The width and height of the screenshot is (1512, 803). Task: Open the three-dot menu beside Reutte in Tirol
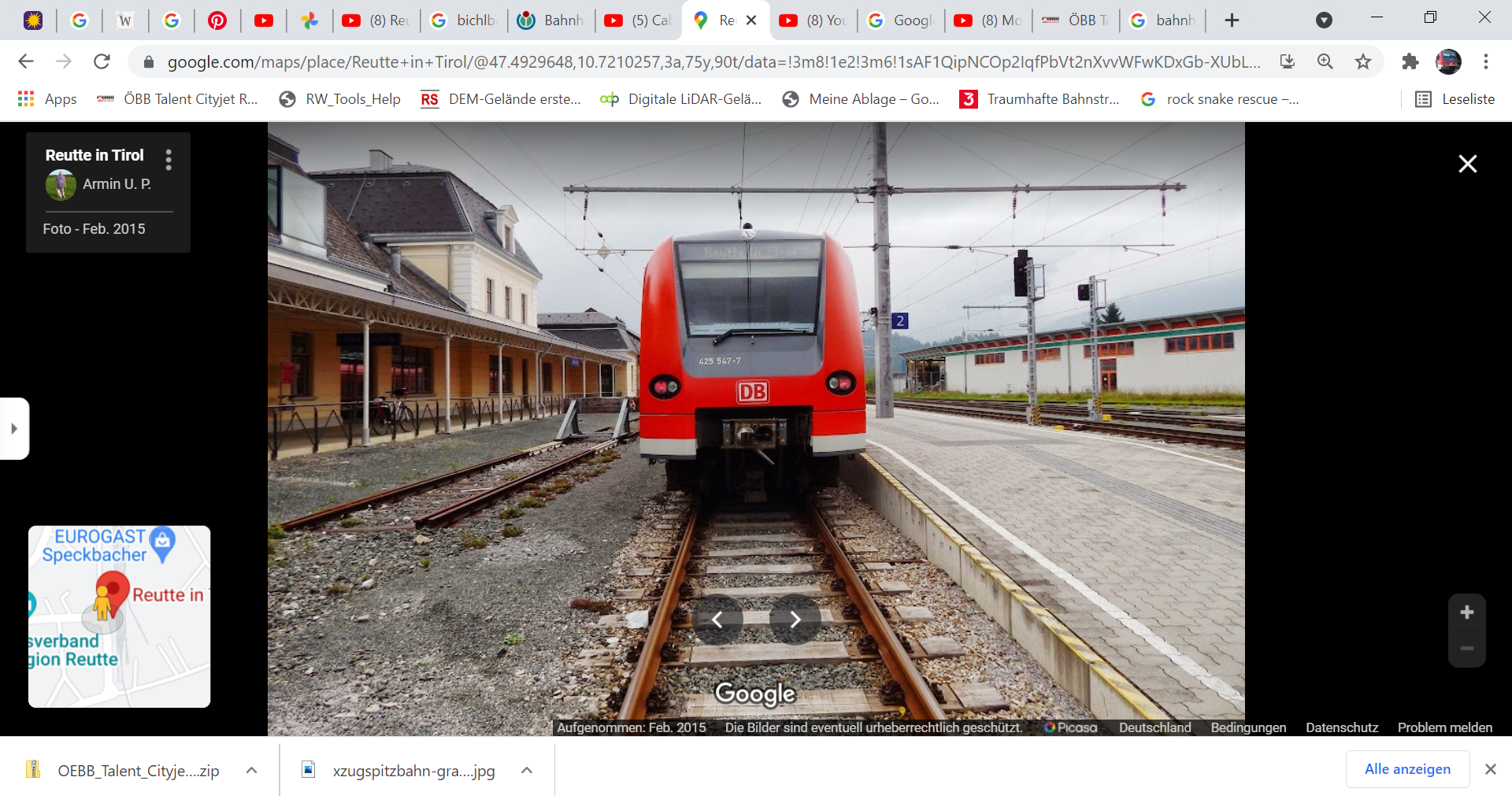168,160
